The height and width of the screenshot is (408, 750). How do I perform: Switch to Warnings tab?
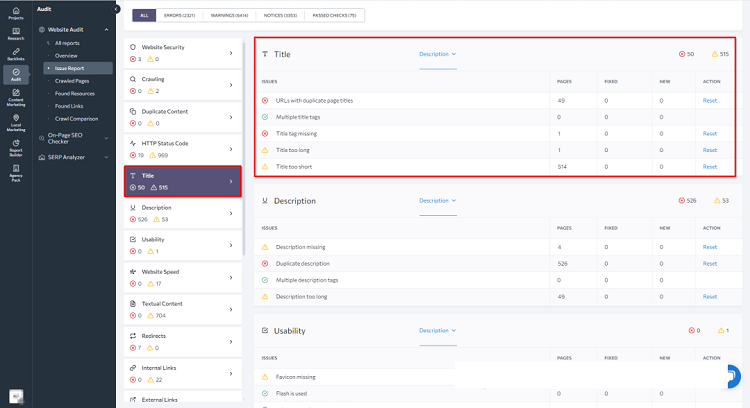(x=229, y=15)
